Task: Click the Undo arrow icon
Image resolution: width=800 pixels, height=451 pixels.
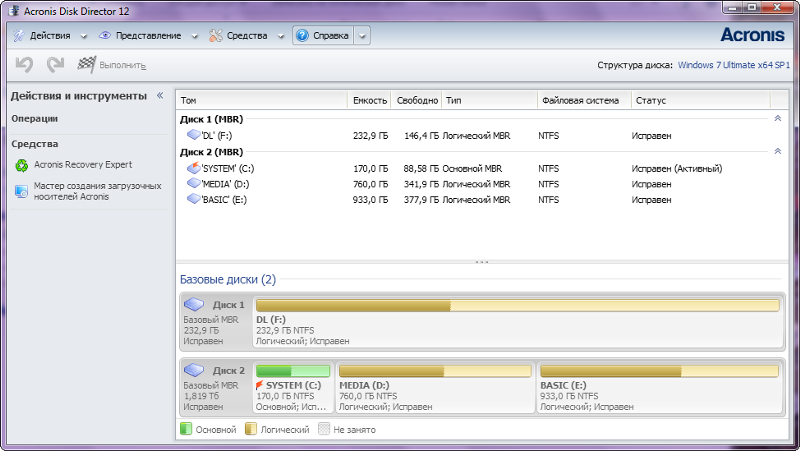Action: tap(24, 65)
